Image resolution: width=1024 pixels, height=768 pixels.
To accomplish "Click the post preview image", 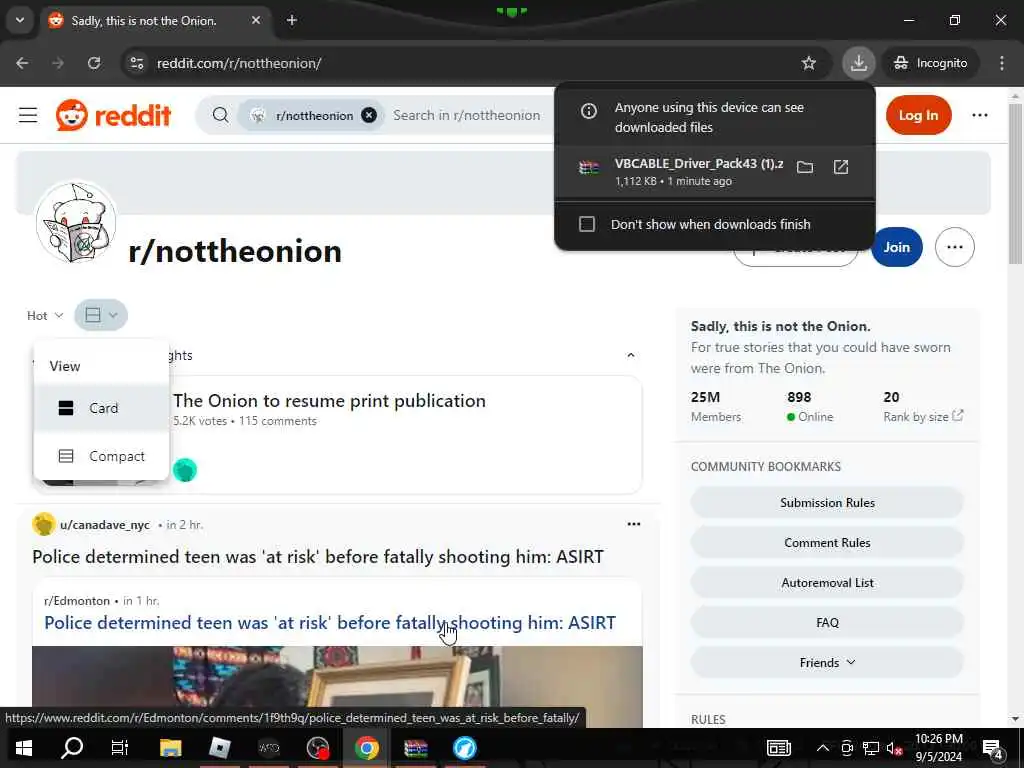I will 337,686.
